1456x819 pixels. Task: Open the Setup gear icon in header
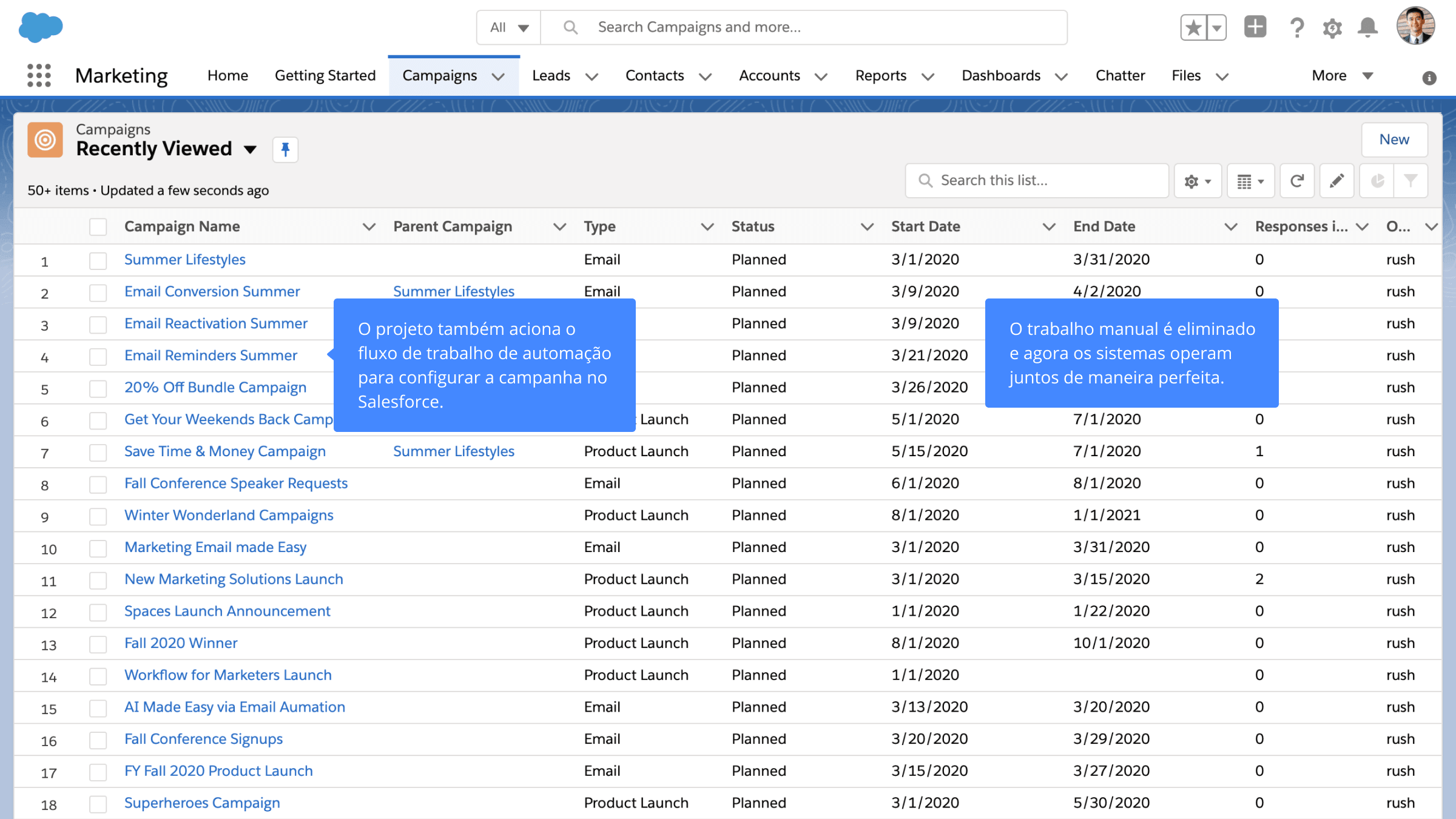tap(1332, 28)
